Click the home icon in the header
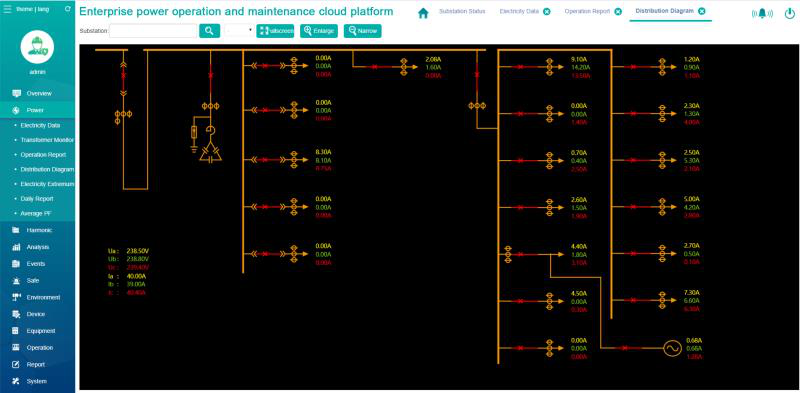 tap(423, 13)
